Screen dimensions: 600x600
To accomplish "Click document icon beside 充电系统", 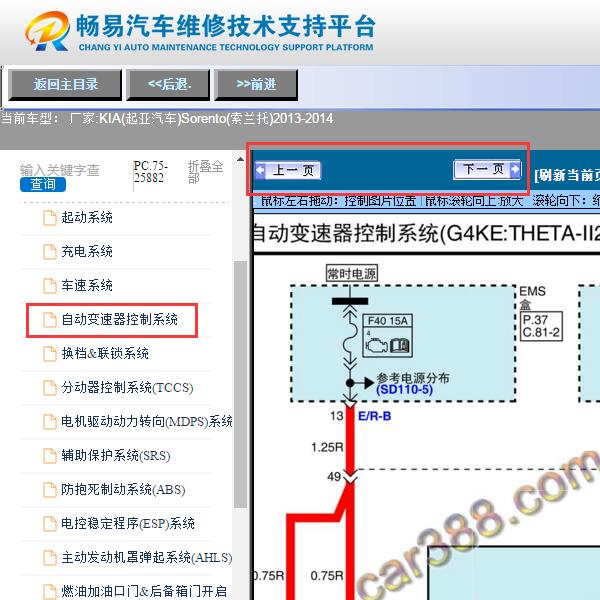I will 50,252.
